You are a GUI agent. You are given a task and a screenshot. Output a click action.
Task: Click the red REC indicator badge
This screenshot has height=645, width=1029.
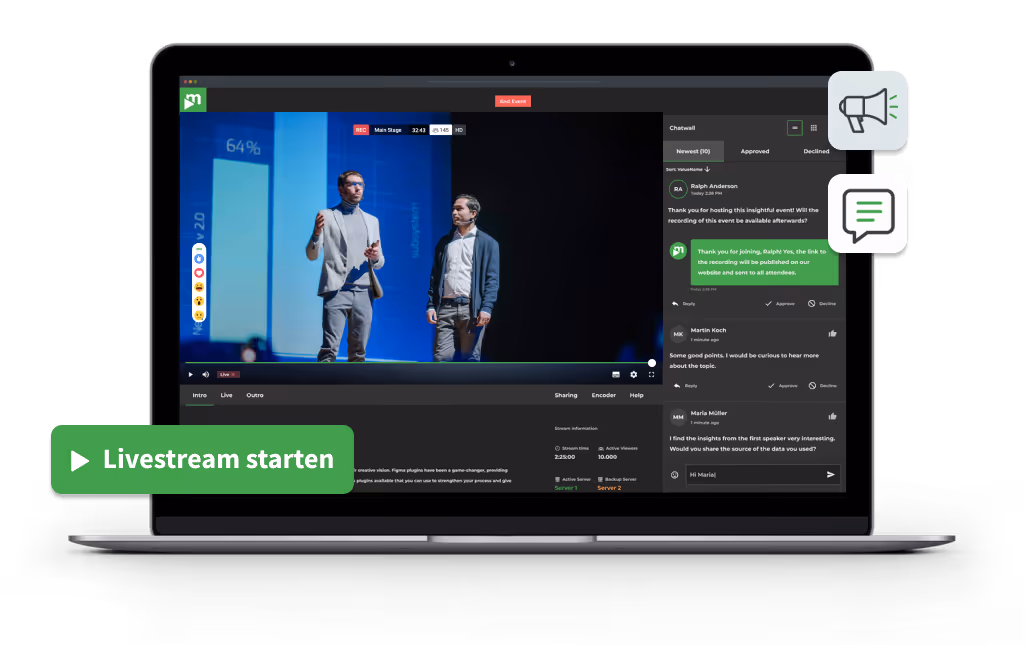click(x=361, y=130)
